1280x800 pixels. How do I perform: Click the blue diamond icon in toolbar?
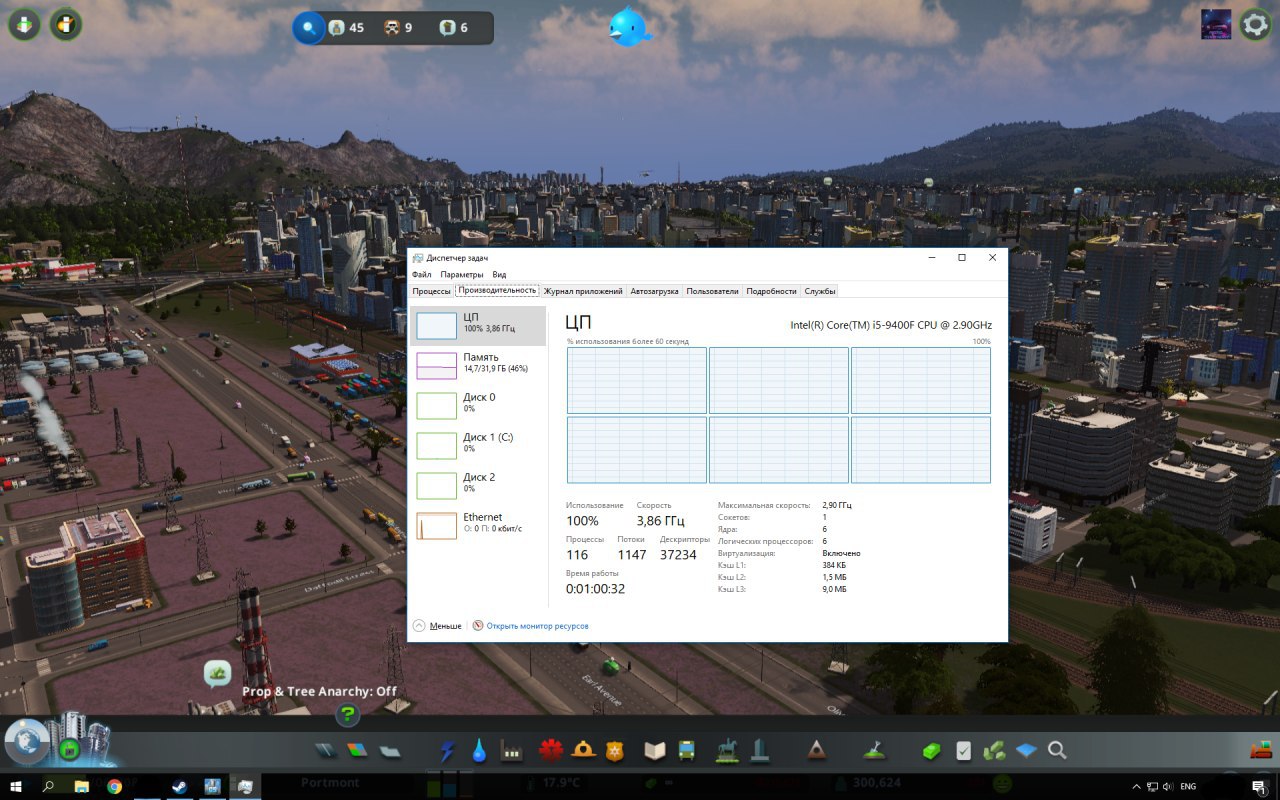click(1027, 750)
